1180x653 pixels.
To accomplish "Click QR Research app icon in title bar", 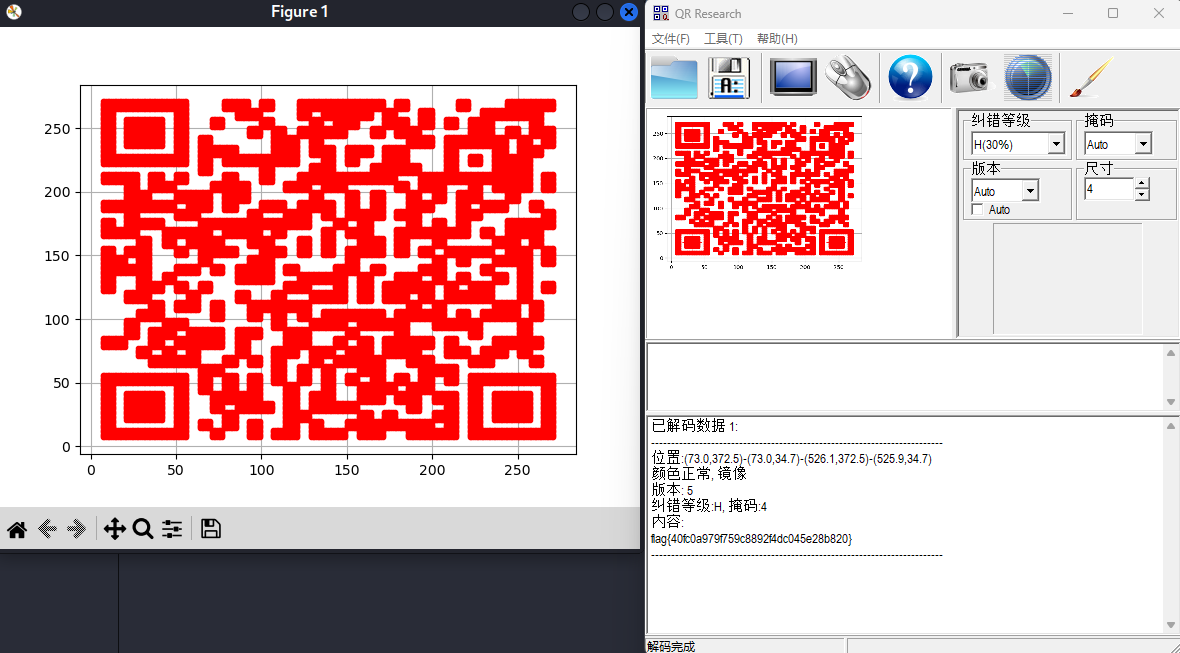I will [661, 13].
